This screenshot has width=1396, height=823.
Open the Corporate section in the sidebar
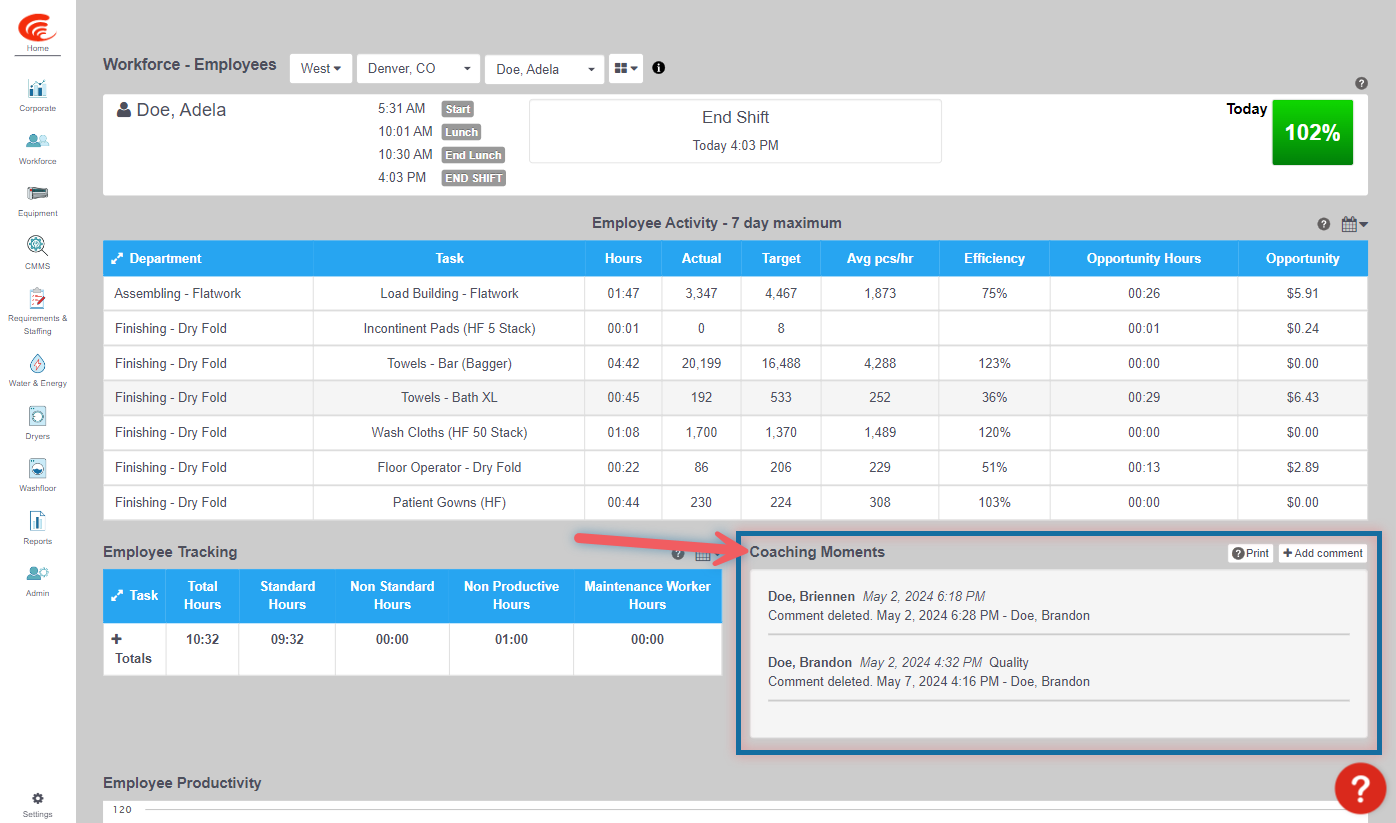pos(37,95)
